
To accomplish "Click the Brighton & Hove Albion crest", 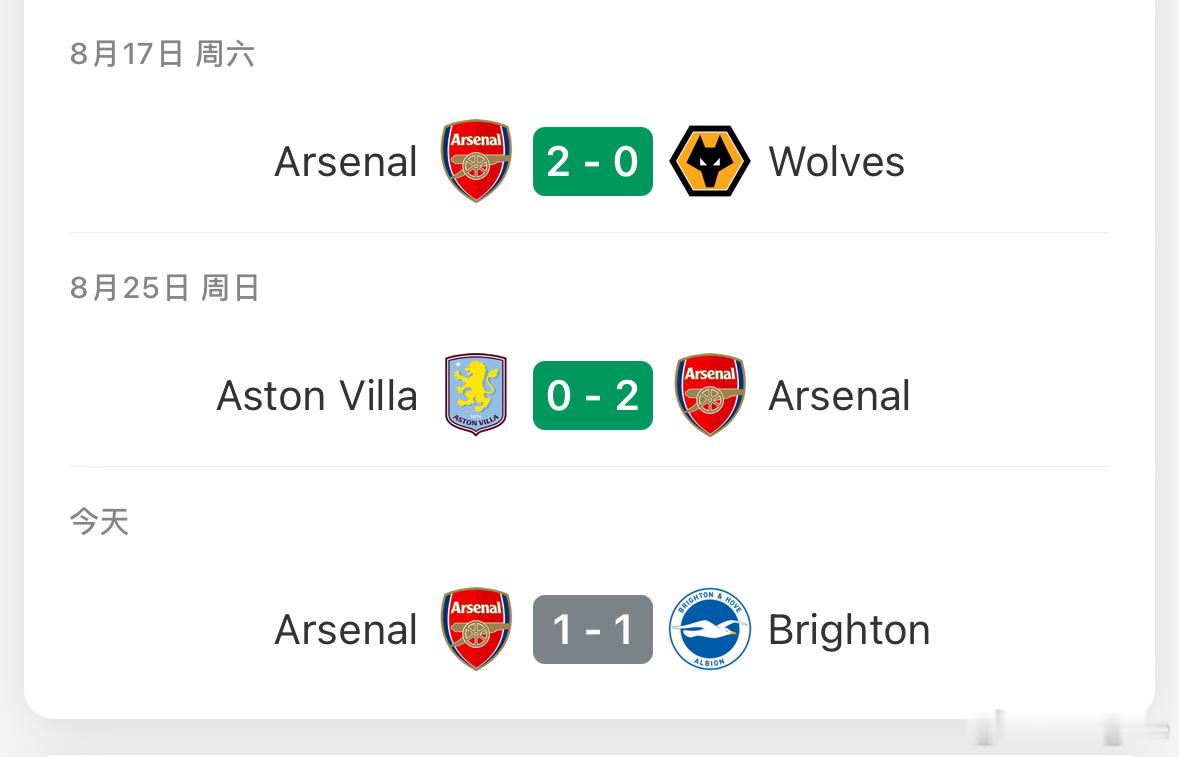I will pyautogui.click(x=709, y=628).
